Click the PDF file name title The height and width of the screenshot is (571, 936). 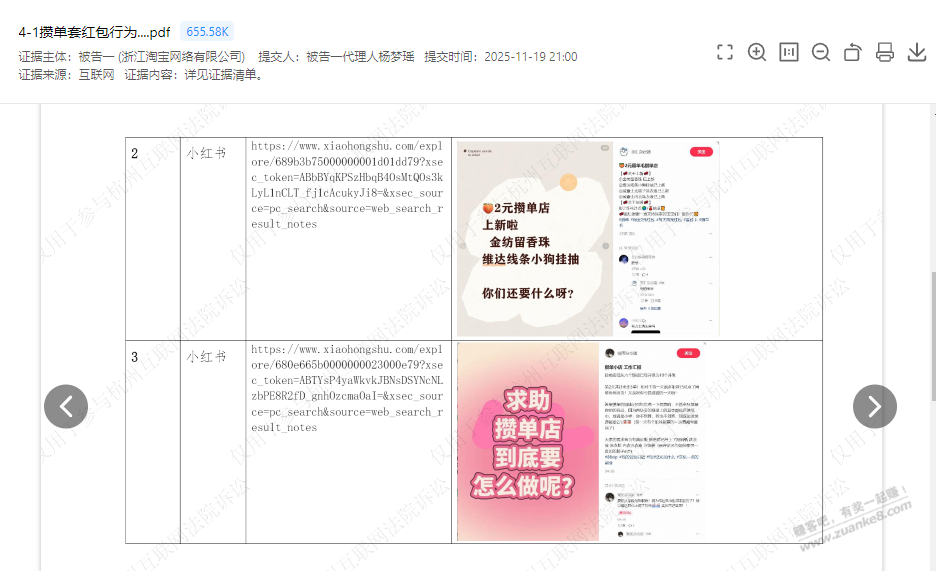pyautogui.click(x=94, y=32)
